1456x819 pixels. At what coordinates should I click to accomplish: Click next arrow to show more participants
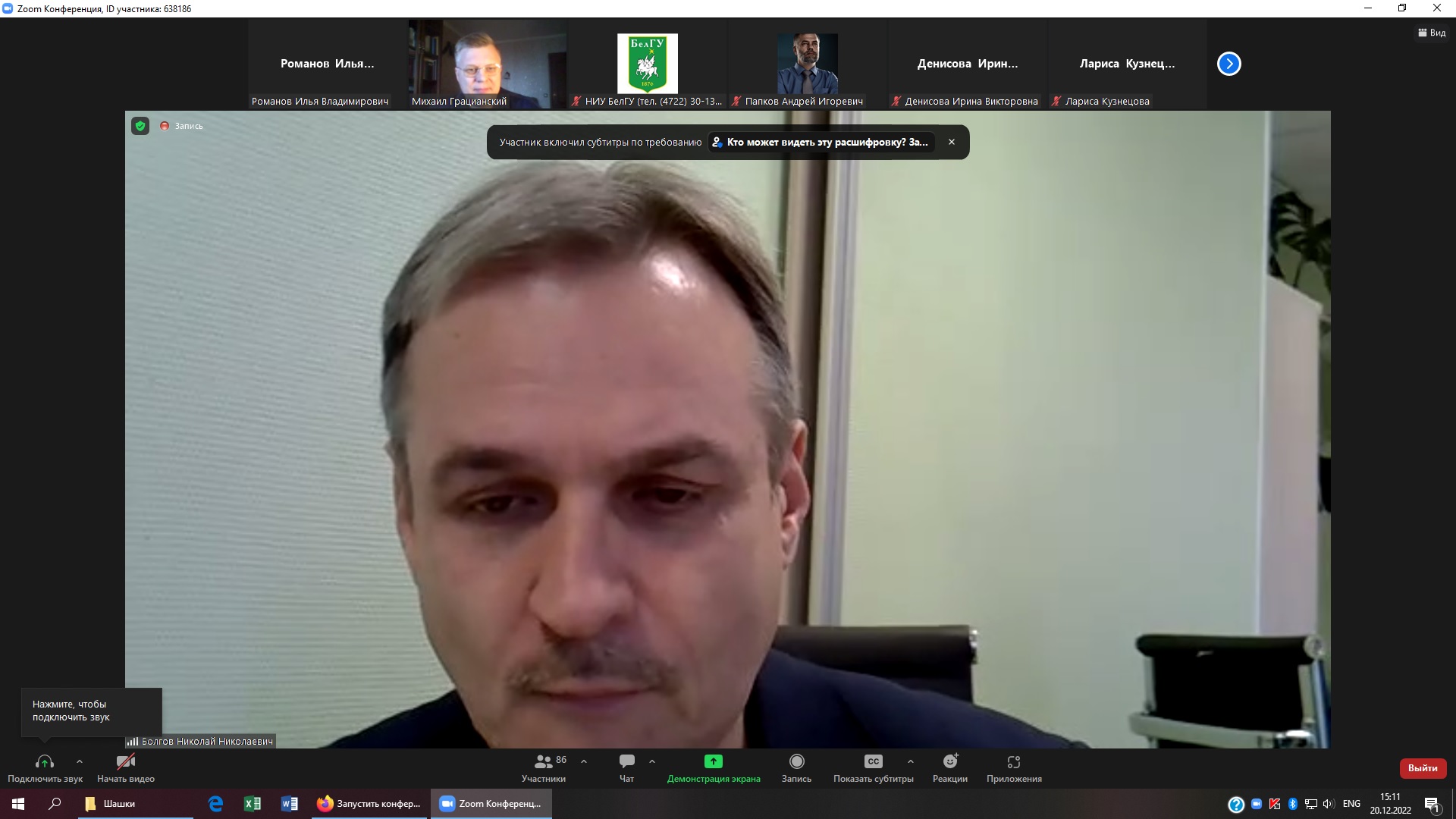[x=1228, y=64]
